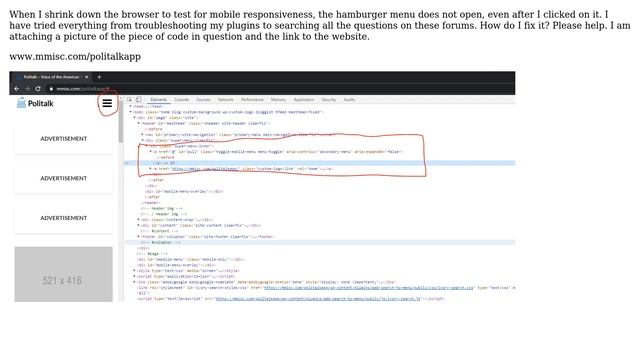
Task: Click the third ADVERTISEMENT box
Action: (x=64, y=218)
